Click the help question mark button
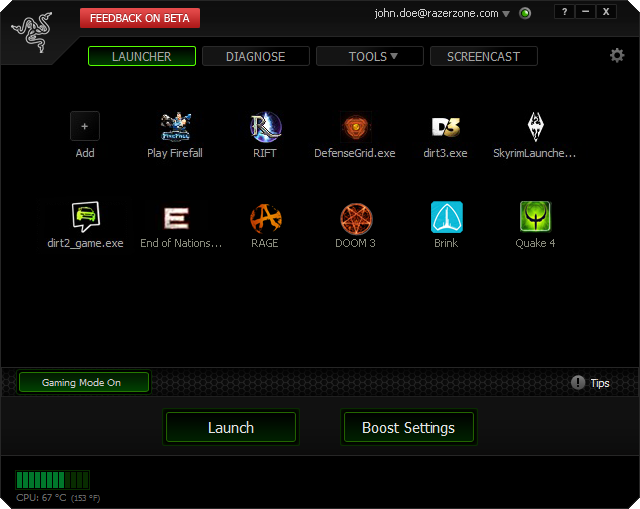 coord(564,12)
